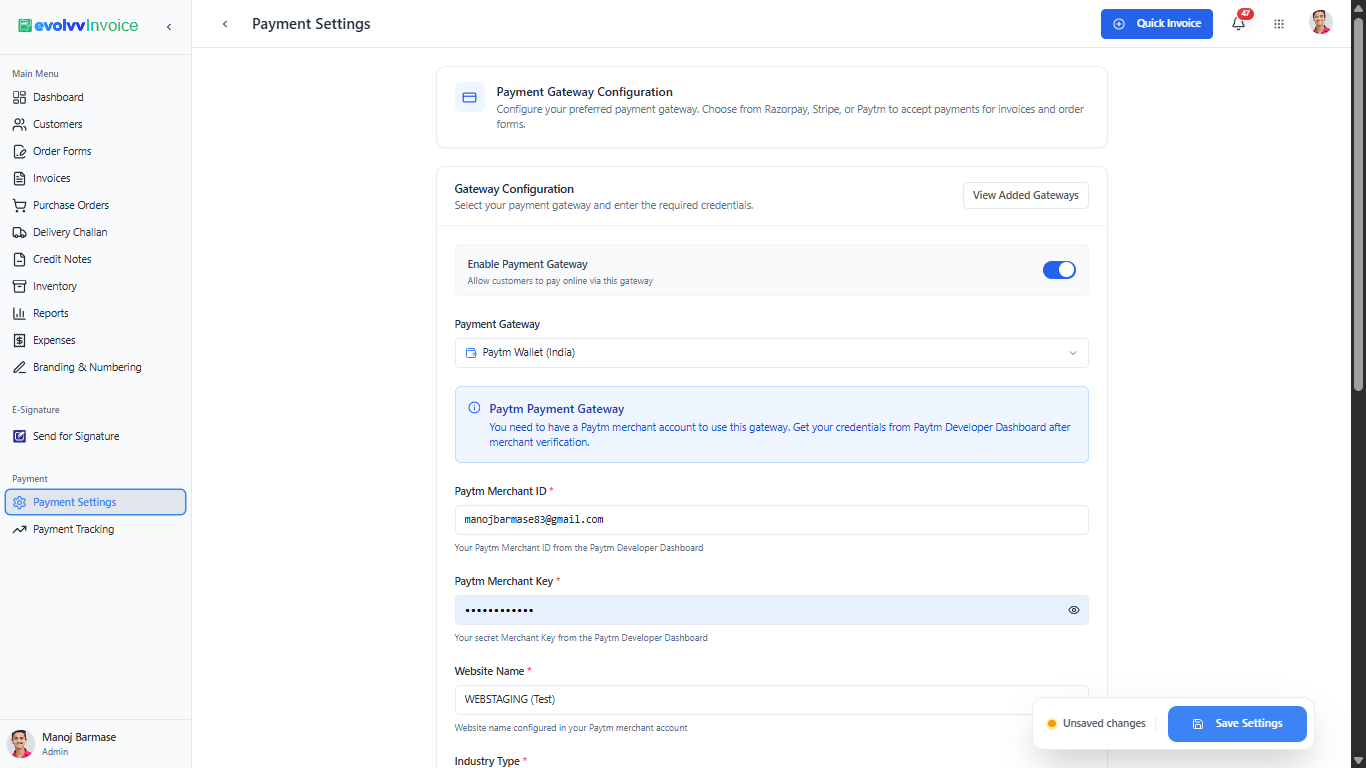The image size is (1366, 768).
Task: Open the apps grid menu
Action: (x=1279, y=24)
